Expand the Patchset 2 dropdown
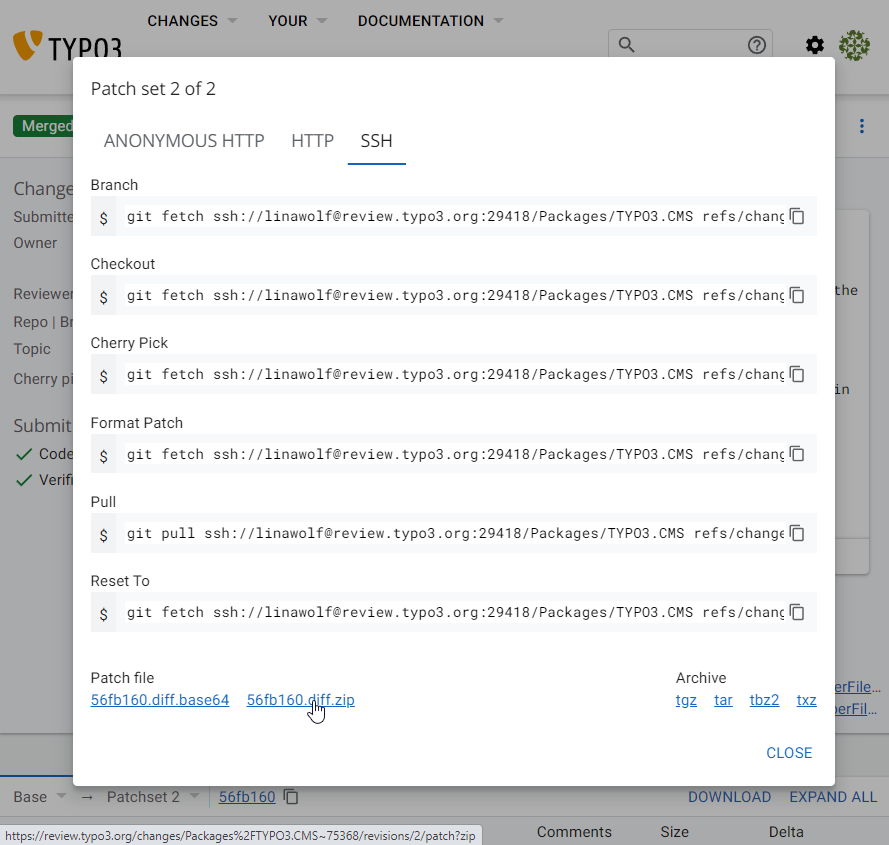The image size is (889, 845). (152, 797)
